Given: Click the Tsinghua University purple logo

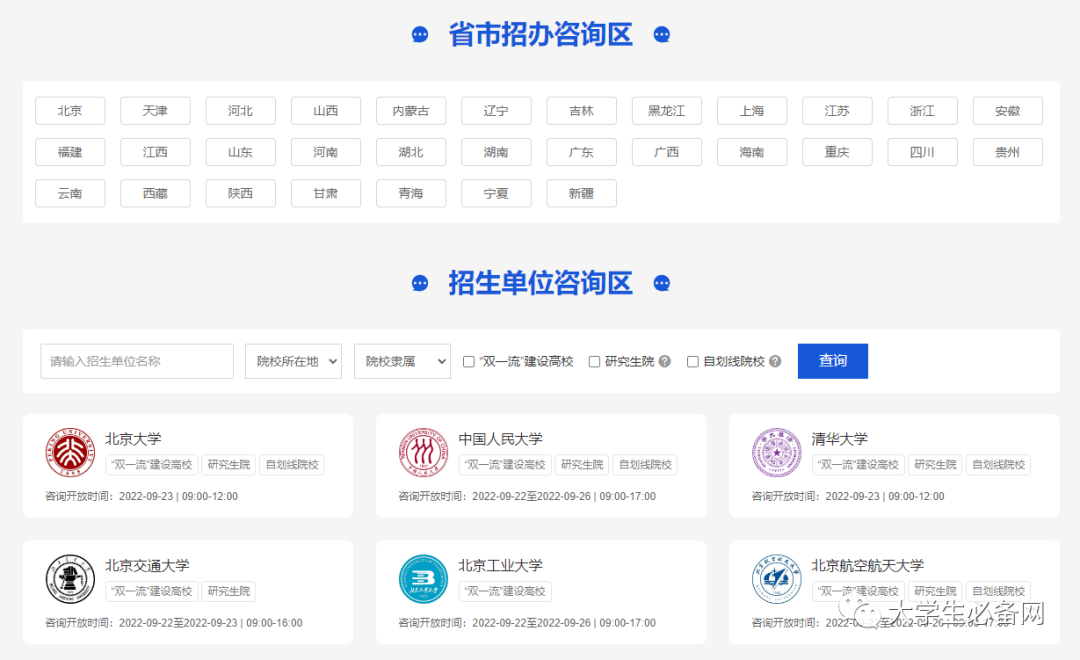Looking at the screenshot, I should (x=776, y=452).
